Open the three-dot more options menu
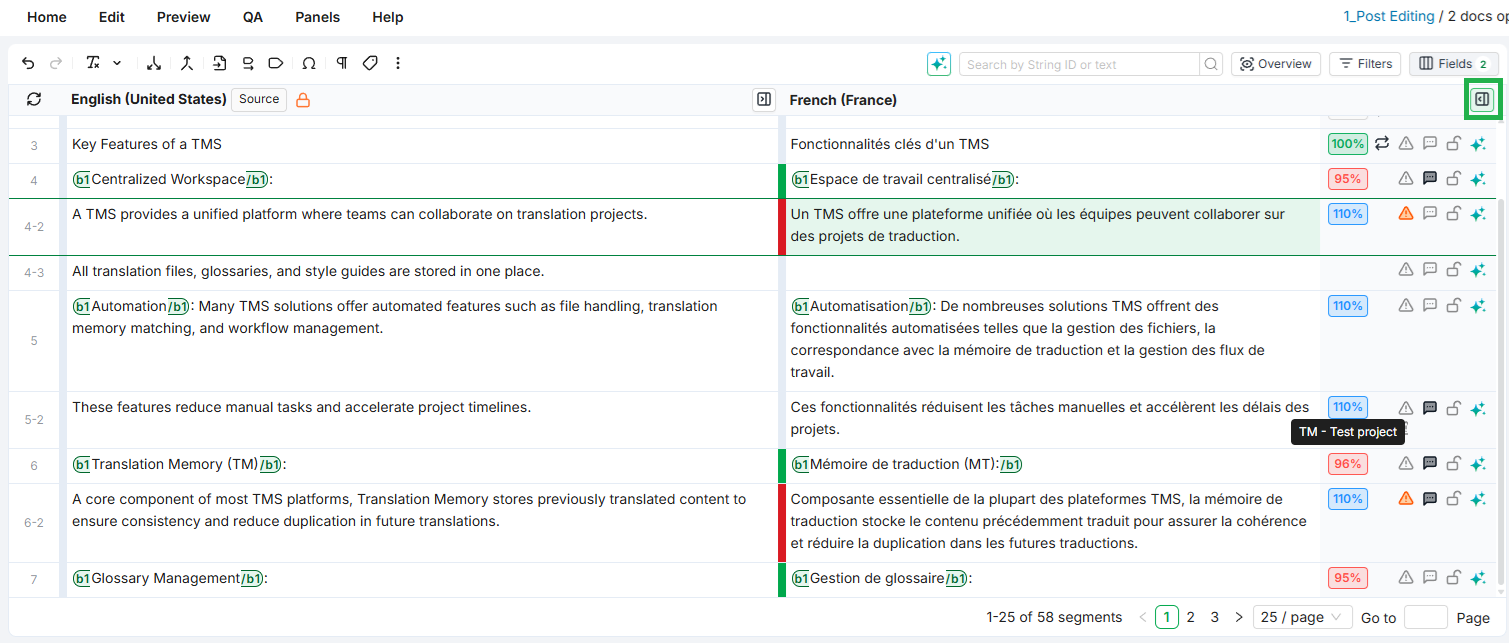 point(398,64)
